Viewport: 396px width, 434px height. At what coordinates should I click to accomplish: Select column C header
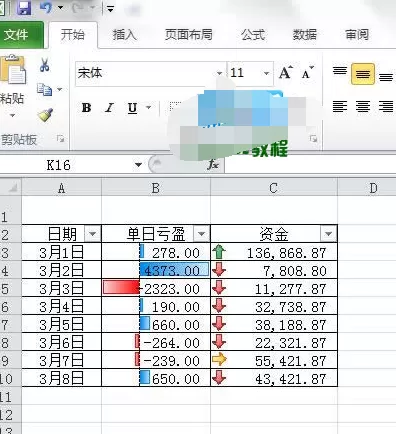(x=274, y=188)
